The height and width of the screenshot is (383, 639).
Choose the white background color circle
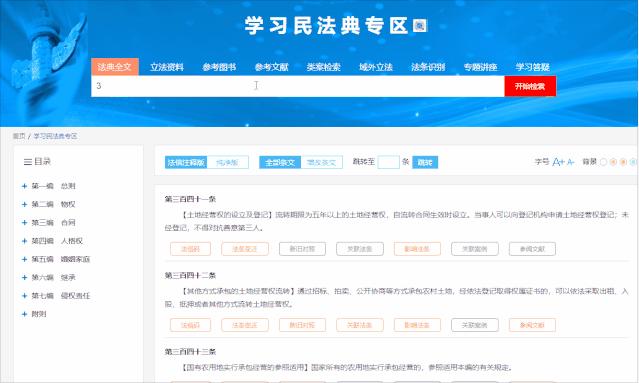point(604,162)
